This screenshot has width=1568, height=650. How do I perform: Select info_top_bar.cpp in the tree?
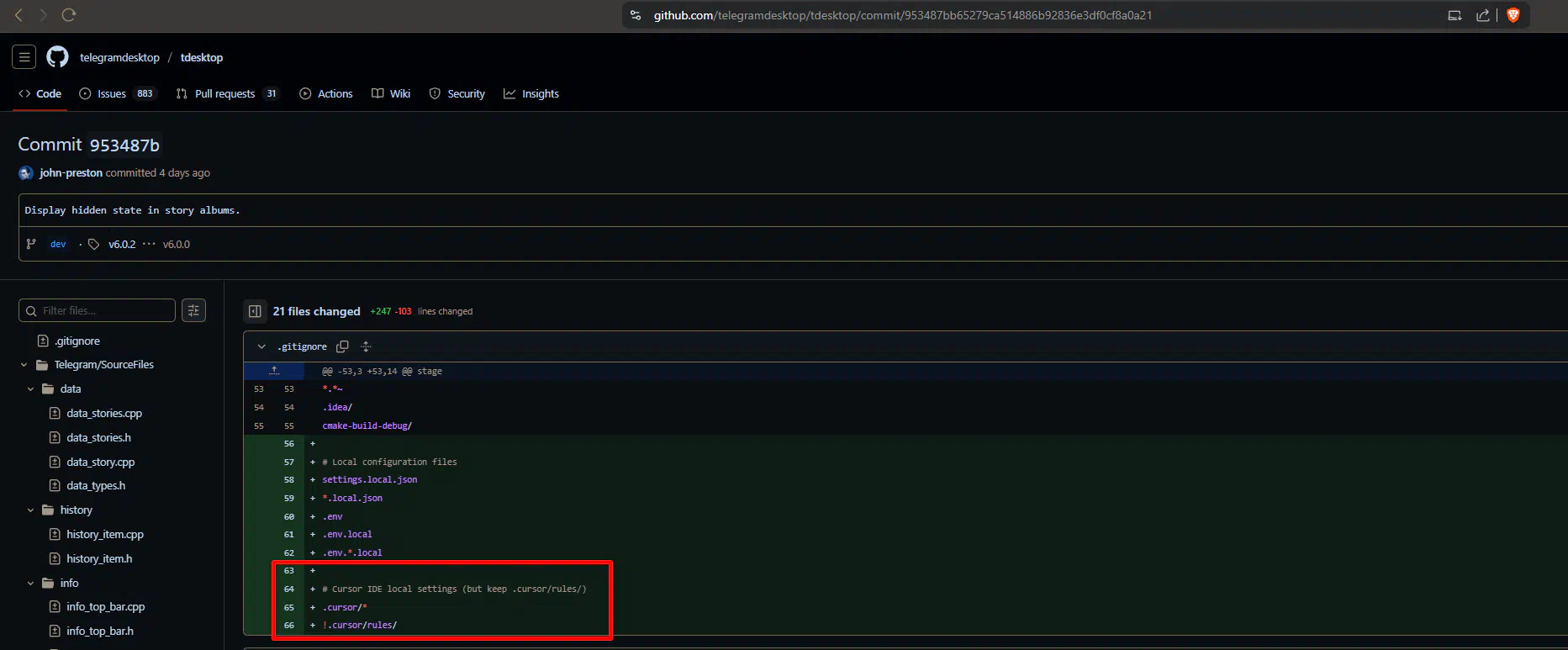coord(106,606)
